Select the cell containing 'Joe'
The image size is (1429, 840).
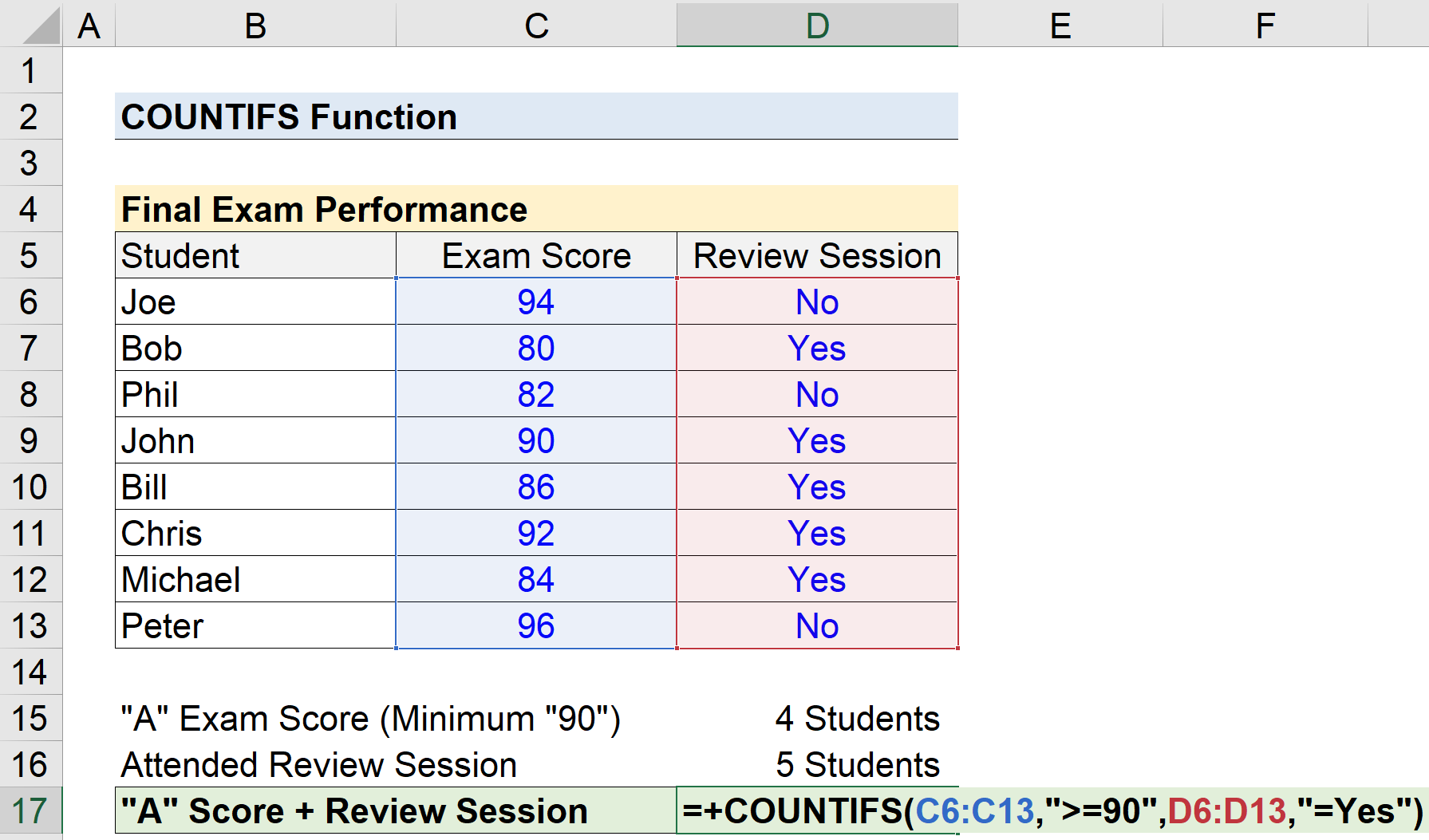tap(255, 302)
